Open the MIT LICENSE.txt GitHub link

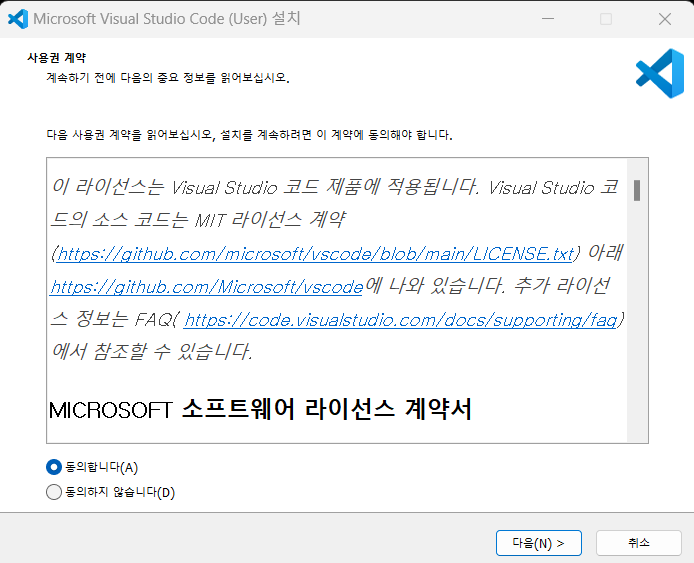315,254
